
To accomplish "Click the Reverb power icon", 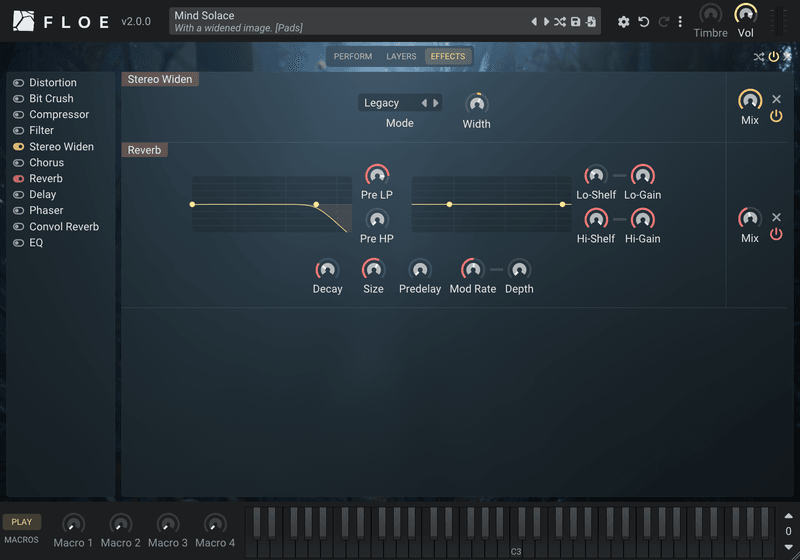I will (776, 234).
